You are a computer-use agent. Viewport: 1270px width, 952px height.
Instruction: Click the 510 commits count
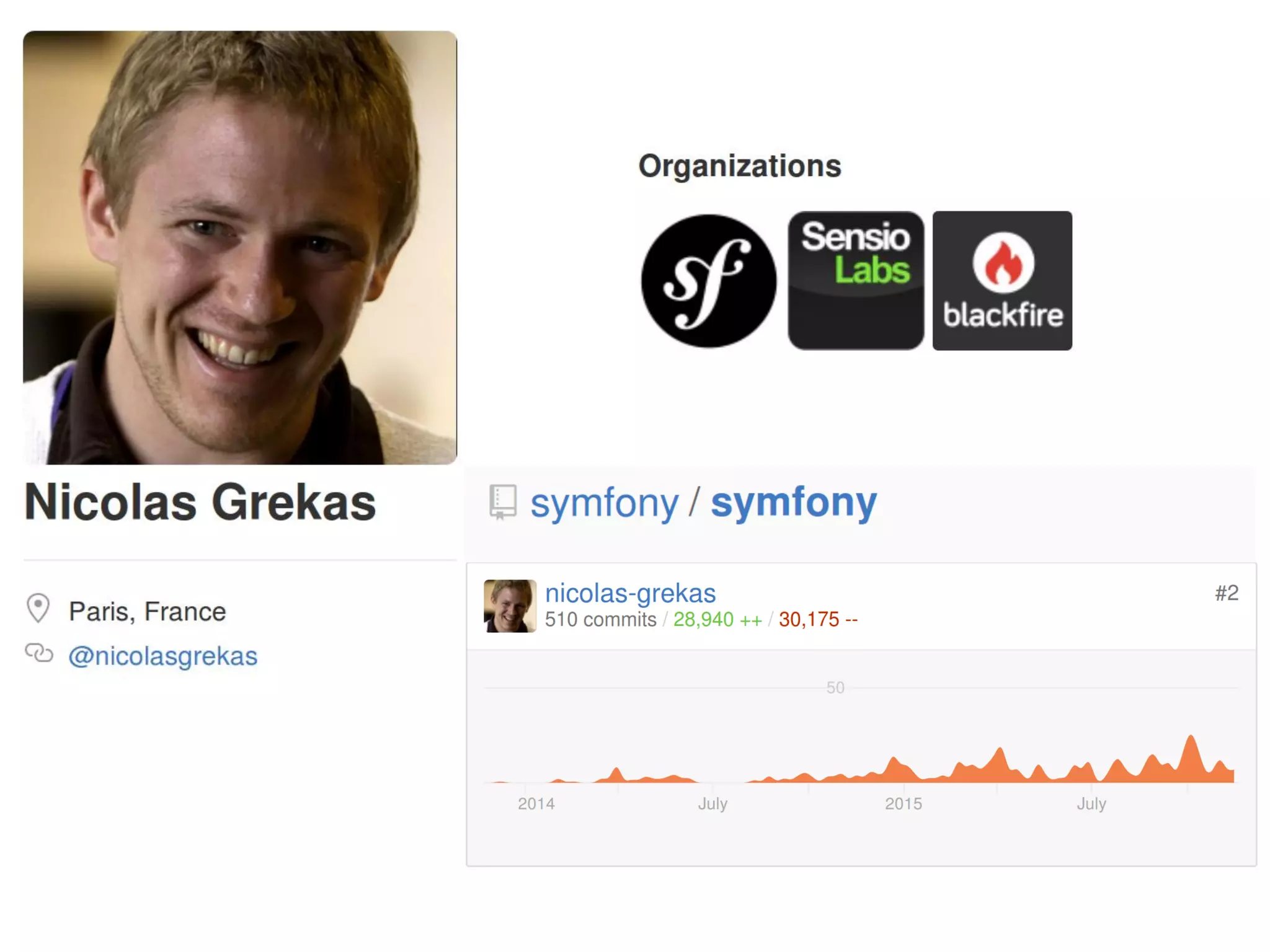600,619
